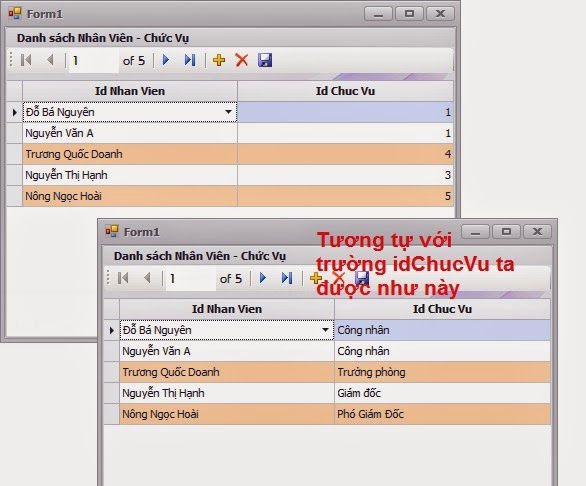
Task: Sort by Id Nhan Vien header in front Form1
Action: pos(227,309)
